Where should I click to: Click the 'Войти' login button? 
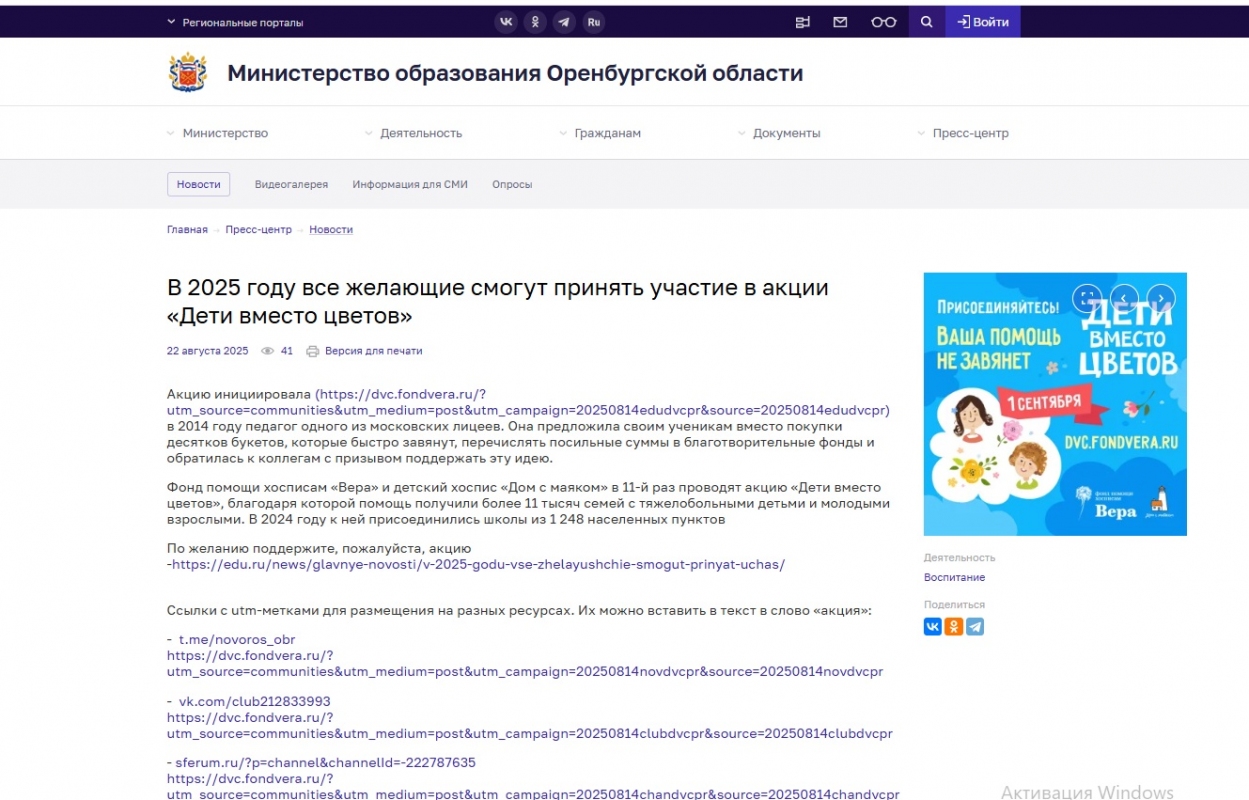(x=982, y=22)
